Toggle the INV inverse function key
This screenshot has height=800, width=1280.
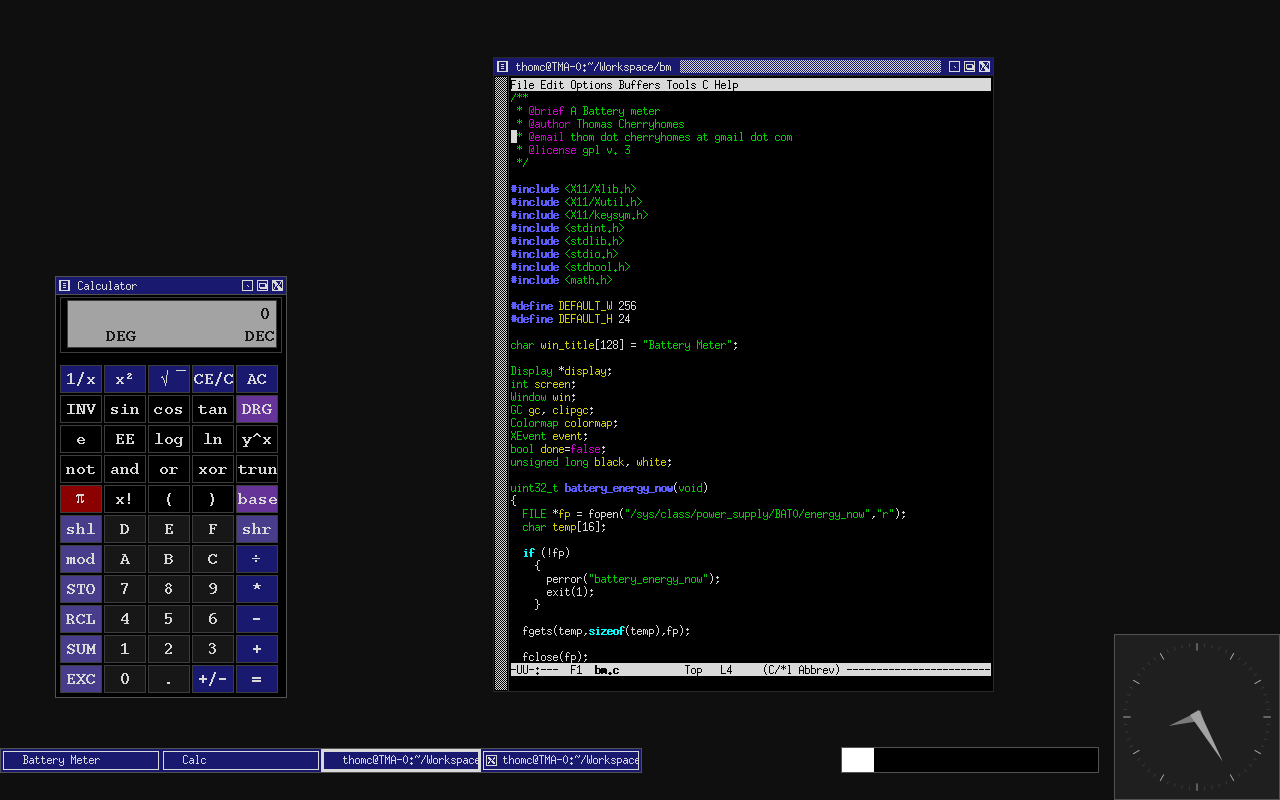tap(81, 409)
